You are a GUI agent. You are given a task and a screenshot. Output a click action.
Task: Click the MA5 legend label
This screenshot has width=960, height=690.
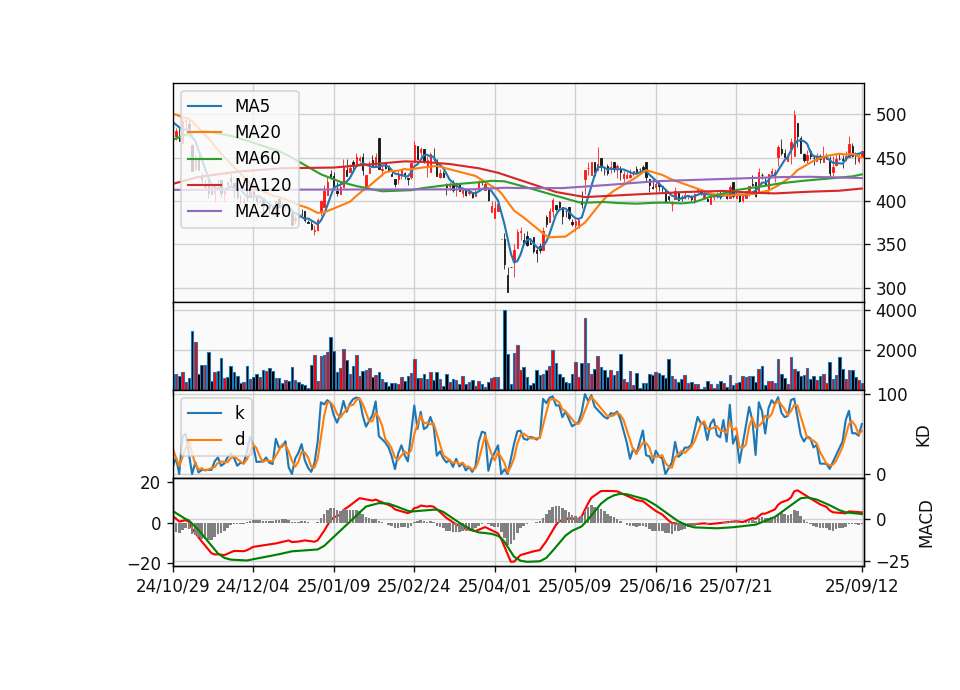click(x=252, y=106)
